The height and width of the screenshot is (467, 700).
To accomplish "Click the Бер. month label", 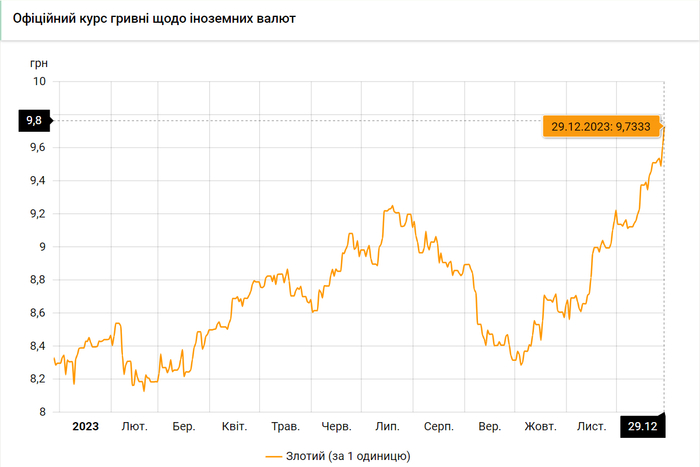I will point(183,426).
